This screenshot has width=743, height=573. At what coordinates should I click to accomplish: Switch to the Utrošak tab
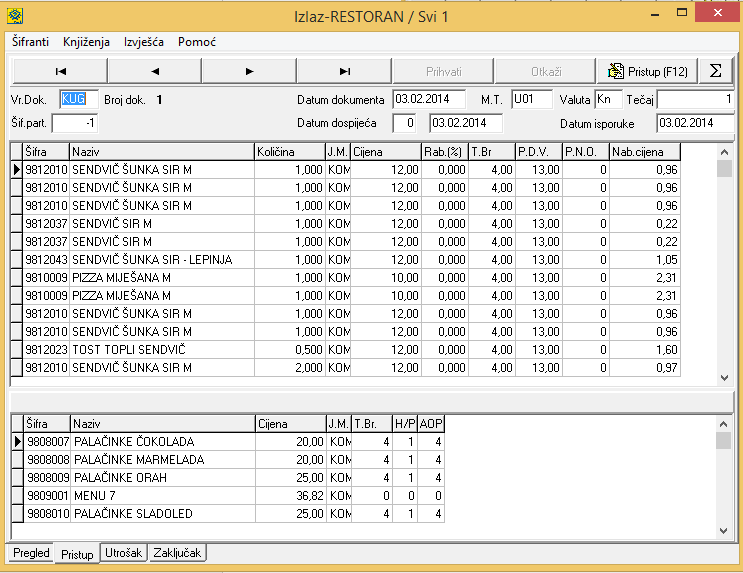(124, 553)
